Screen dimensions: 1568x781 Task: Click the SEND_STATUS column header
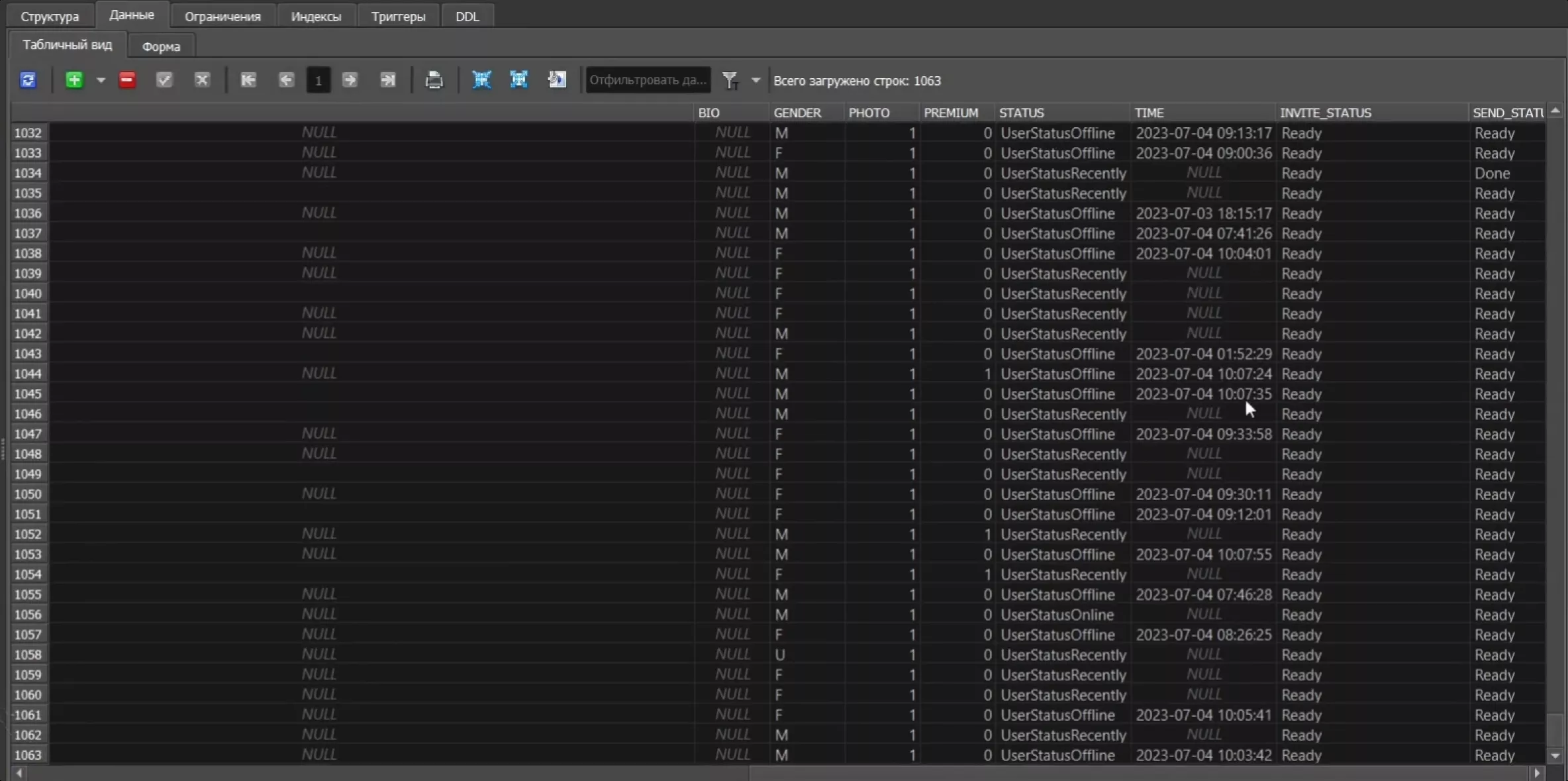pyautogui.click(x=1507, y=113)
